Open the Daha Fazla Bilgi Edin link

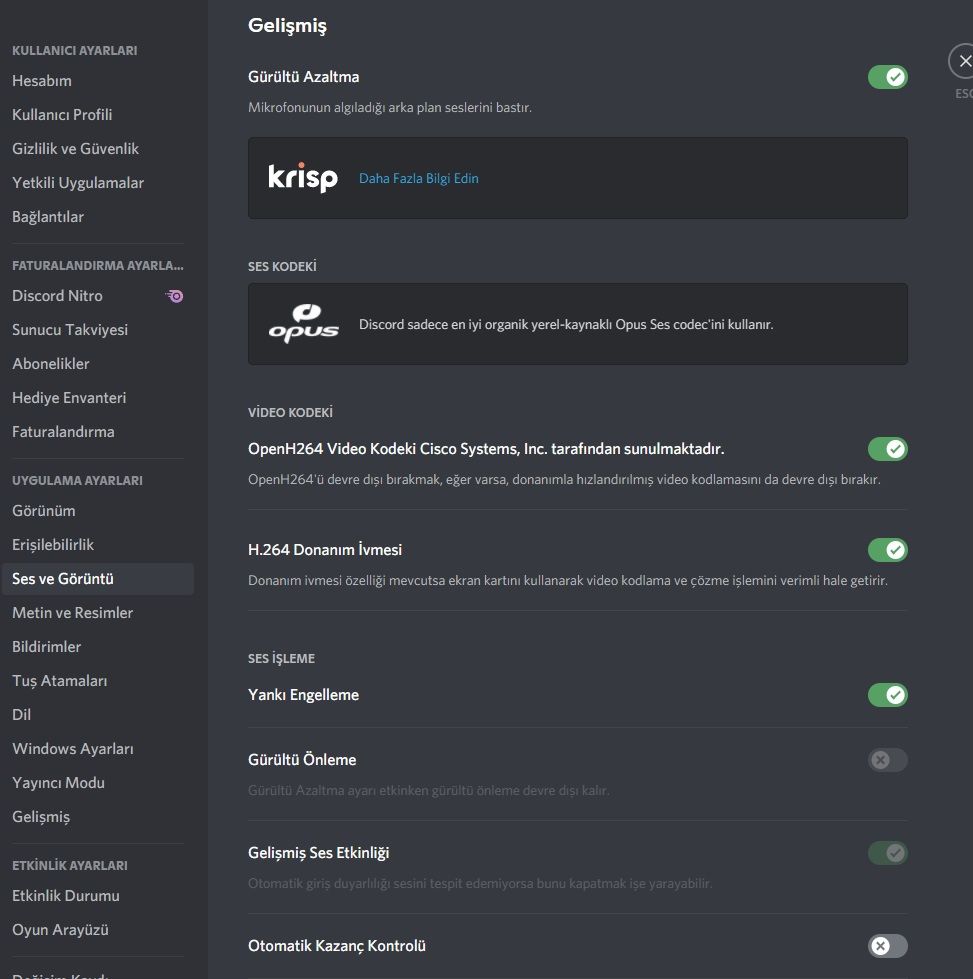tap(419, 179)
